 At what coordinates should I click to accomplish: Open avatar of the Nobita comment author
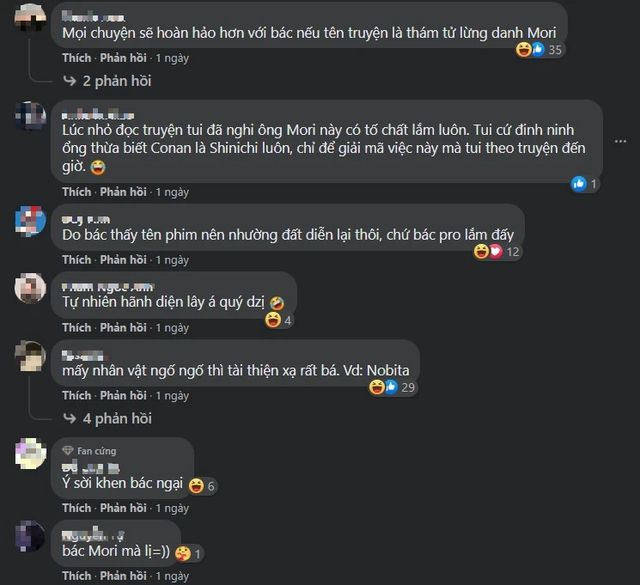click(30, 356)
